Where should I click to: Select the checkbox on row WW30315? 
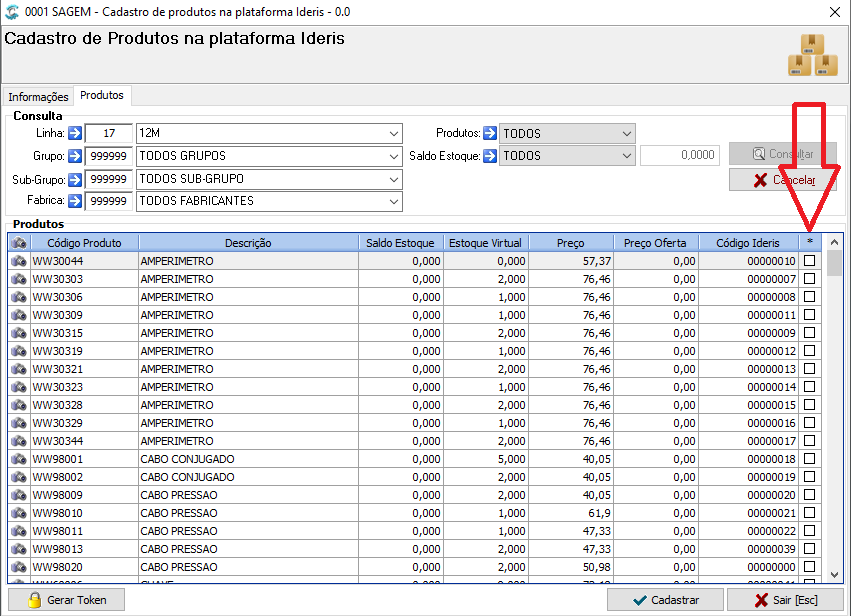click(809, 332)
